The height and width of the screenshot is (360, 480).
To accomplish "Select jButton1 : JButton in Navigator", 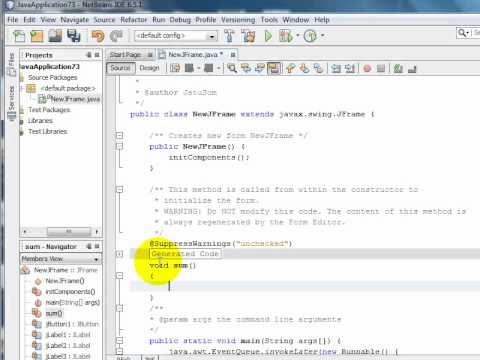I will tap(72, 324).
